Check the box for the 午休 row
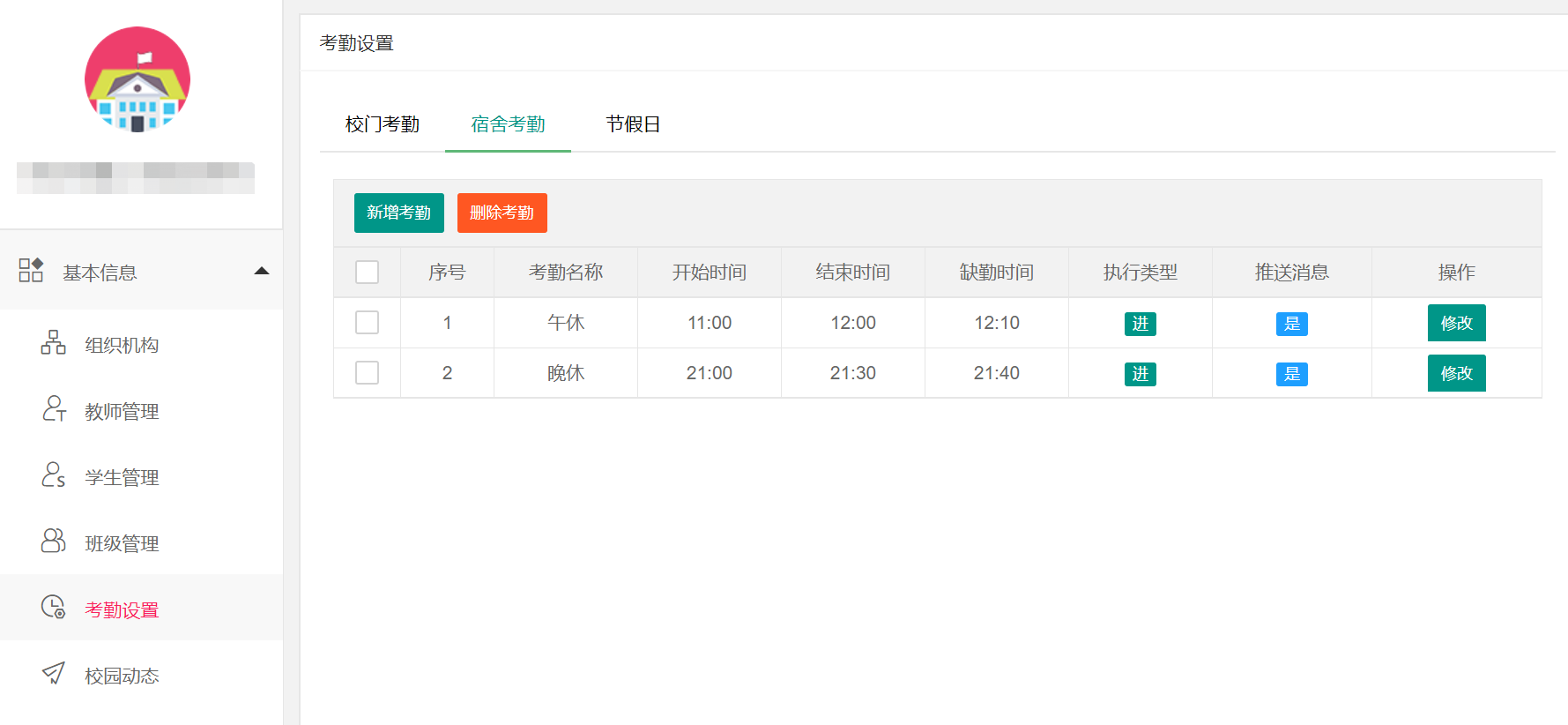Screen dimensions: 1568x725 pos(367,323)
